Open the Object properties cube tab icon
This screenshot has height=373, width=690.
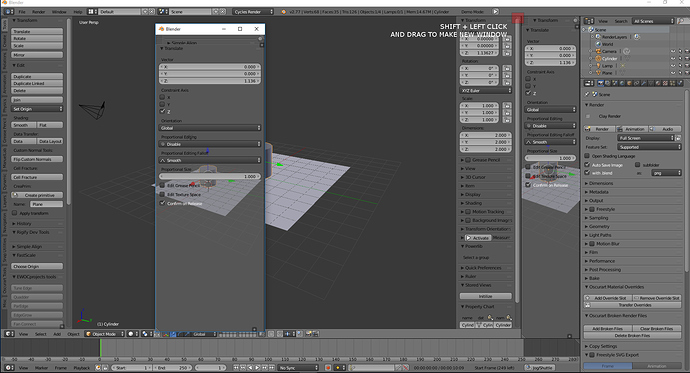click(x=629, y=83)
